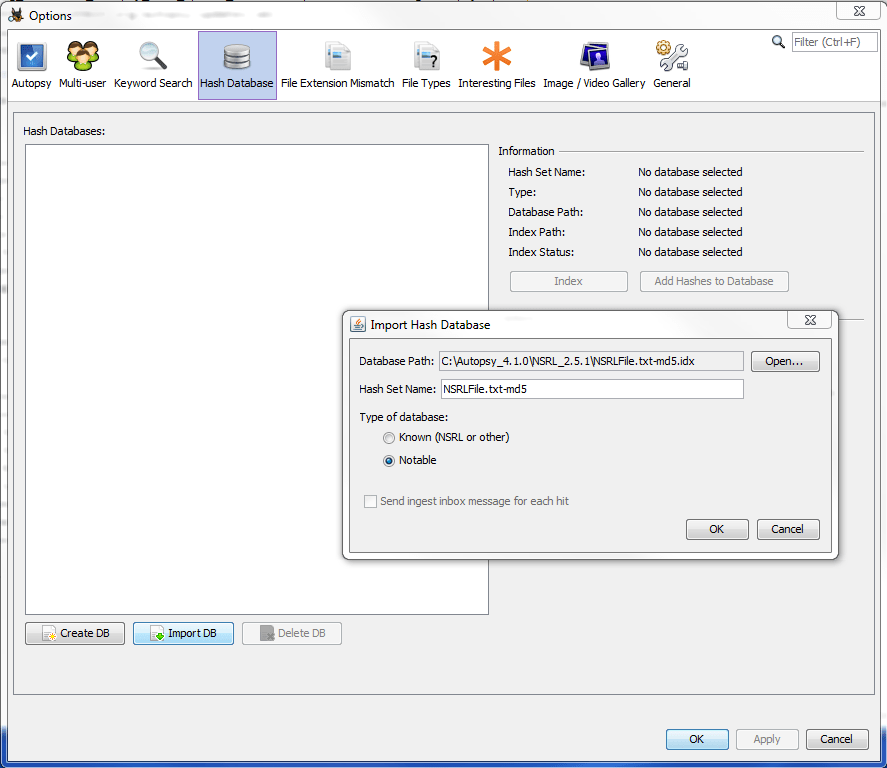The width and height of the screenshot is (887, 768).
Task: Confirm import by clicking OK
Action: coord(717,529)
